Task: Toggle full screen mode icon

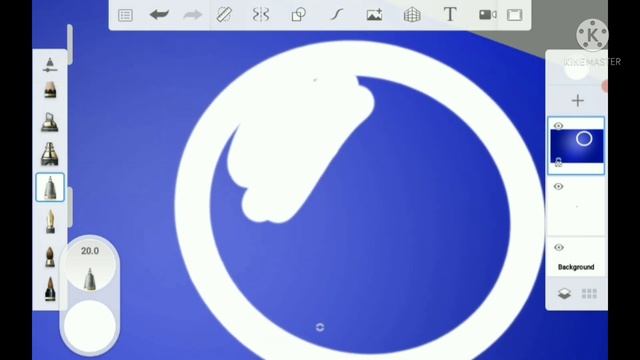Action: (x=514, y=15)
